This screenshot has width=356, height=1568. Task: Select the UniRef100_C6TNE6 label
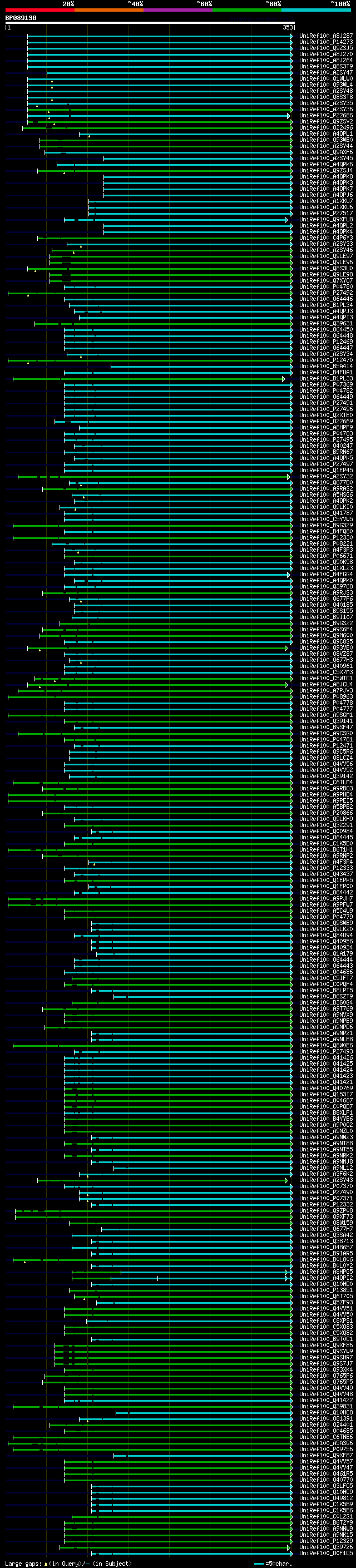[x=325, y=1437]
